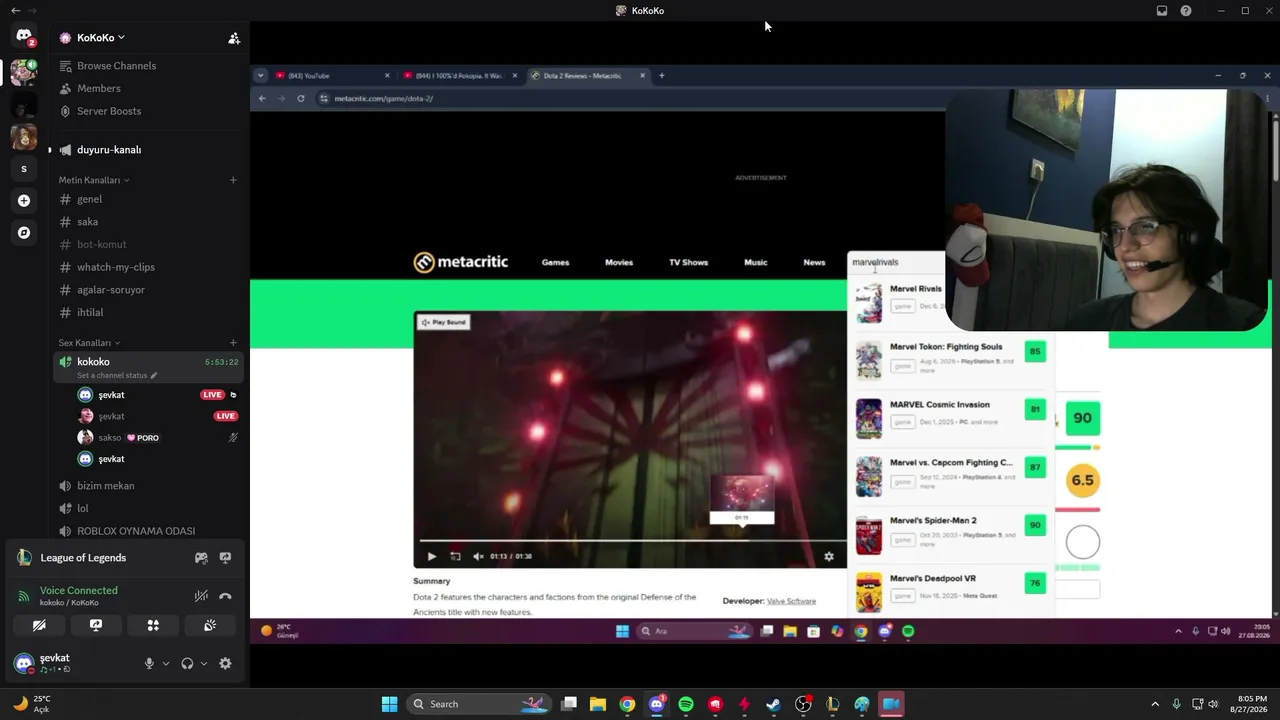Click the Windows Start button on the taskbar

389,704
